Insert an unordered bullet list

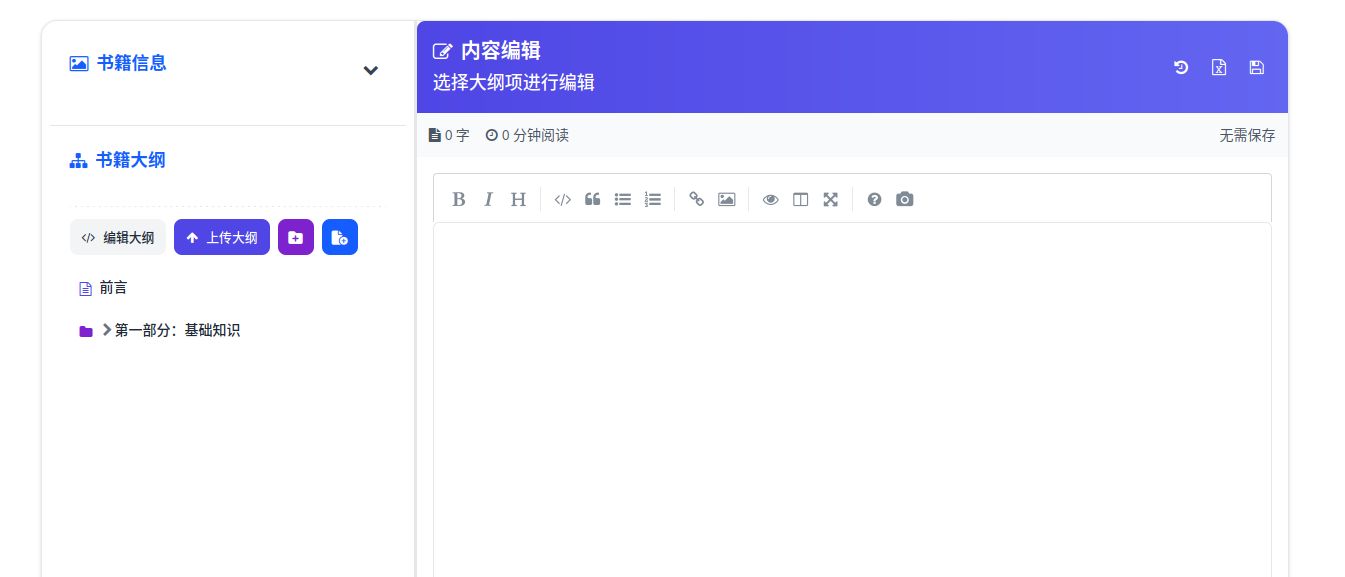(x=623, y=199)
